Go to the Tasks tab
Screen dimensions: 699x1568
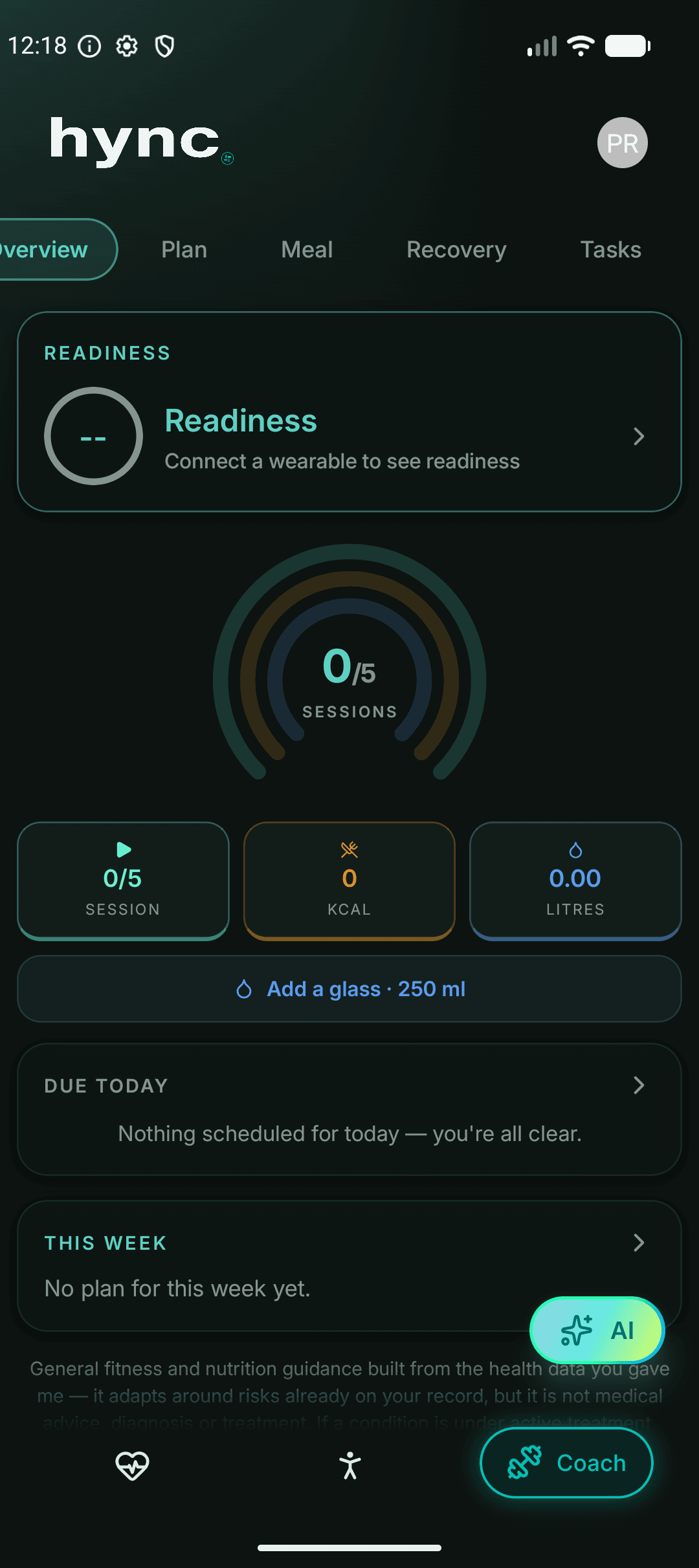(x=610, y=250)
